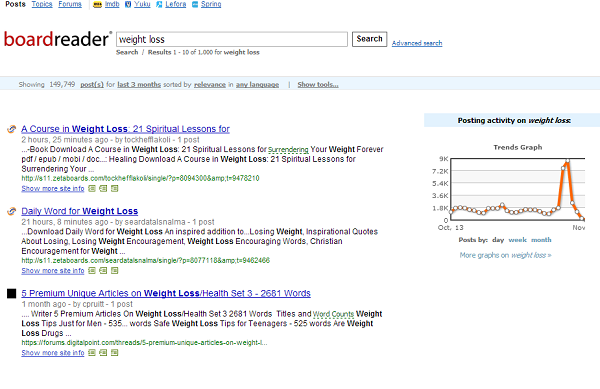Click first green icon under '5 Premium Unique Articles'

tap(92, 353)
